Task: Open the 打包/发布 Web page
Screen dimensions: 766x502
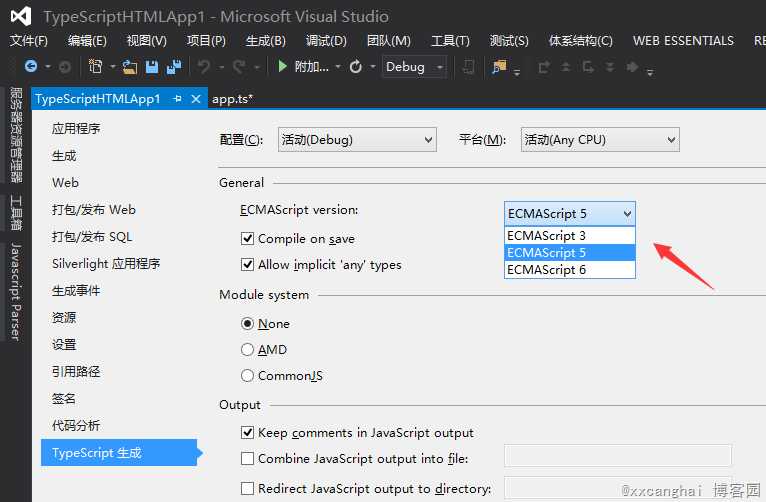Action: click(94, 209)
